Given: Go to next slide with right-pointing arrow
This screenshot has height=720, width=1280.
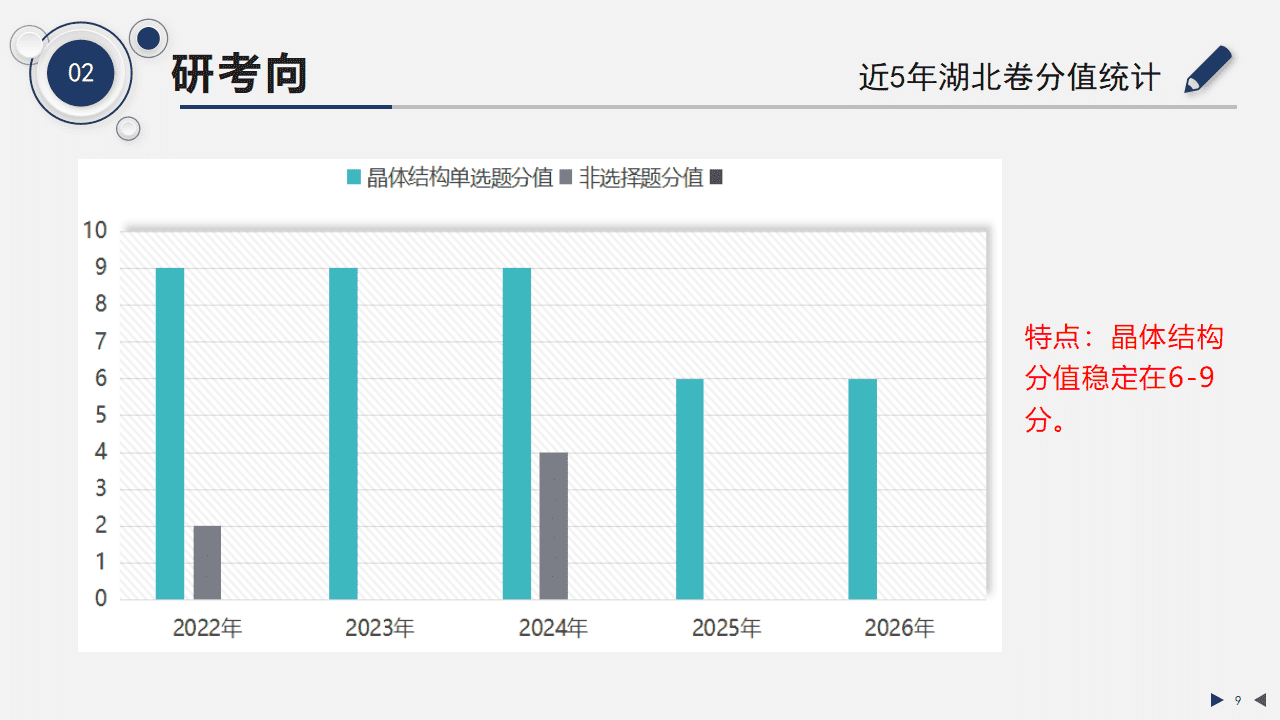Looking at the screenshot, I should pos(1217,700).
